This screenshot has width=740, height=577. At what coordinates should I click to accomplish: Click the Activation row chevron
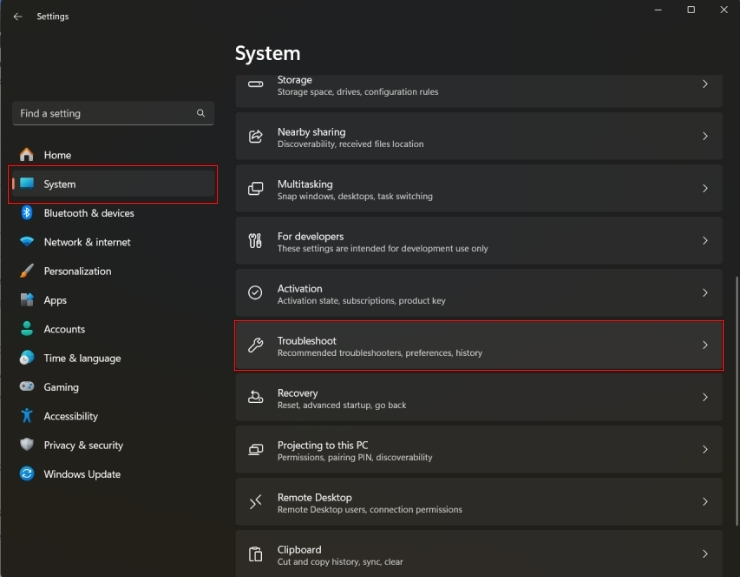(705, 293)
